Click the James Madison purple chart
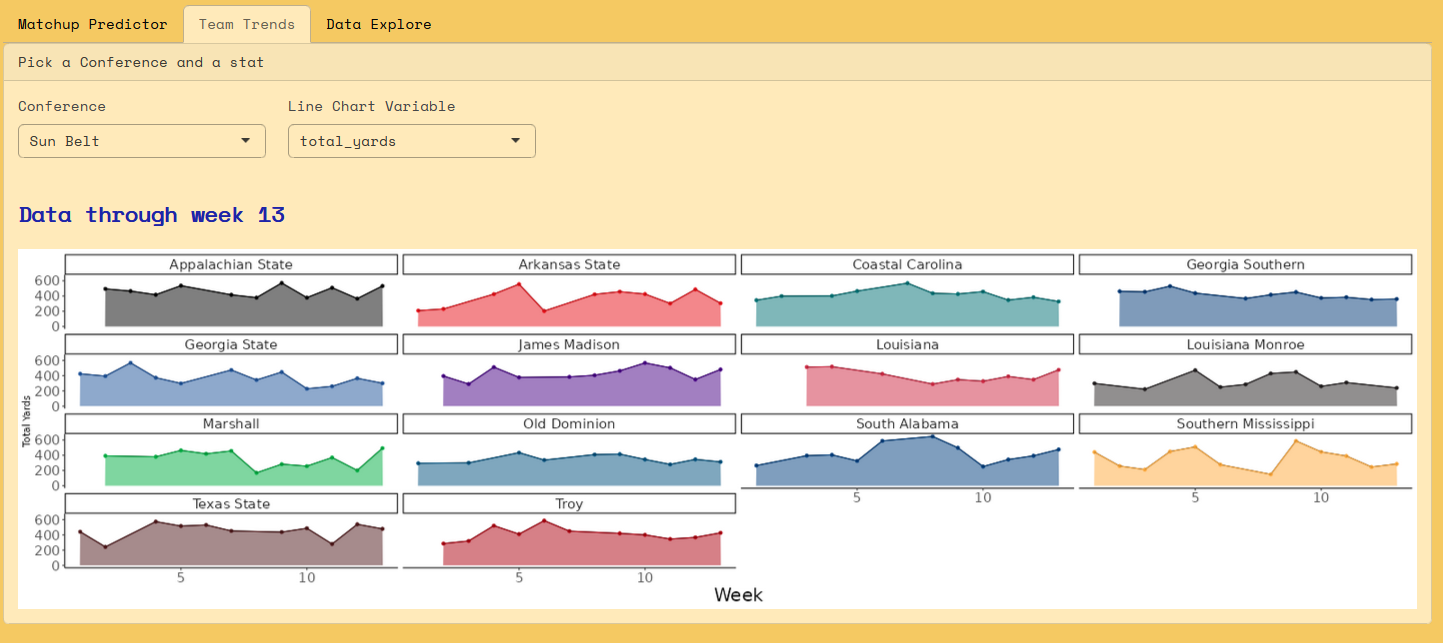The height and width of the screenshot is (643, 1443). pyautogui.click(x=569, y=389)
